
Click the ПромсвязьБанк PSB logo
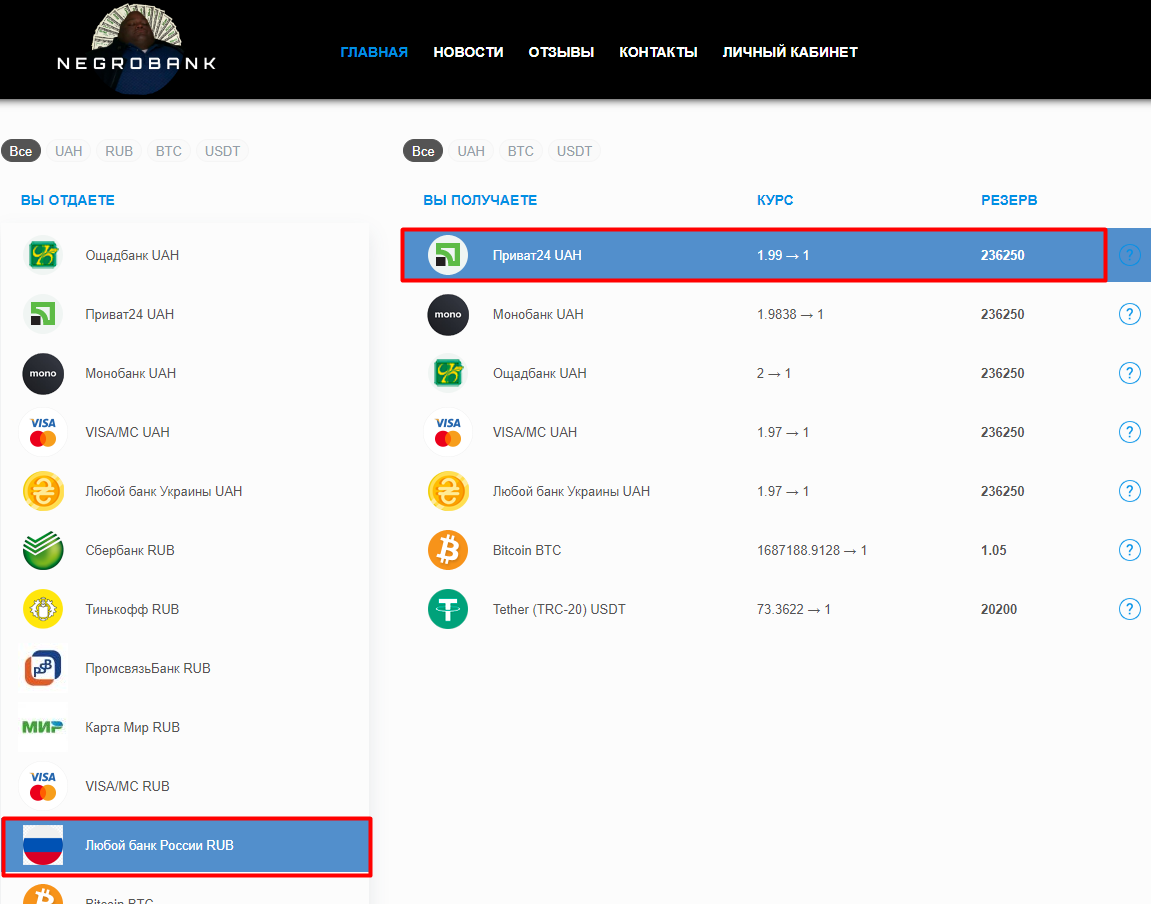pyautogui.click(x=43, y=668)
